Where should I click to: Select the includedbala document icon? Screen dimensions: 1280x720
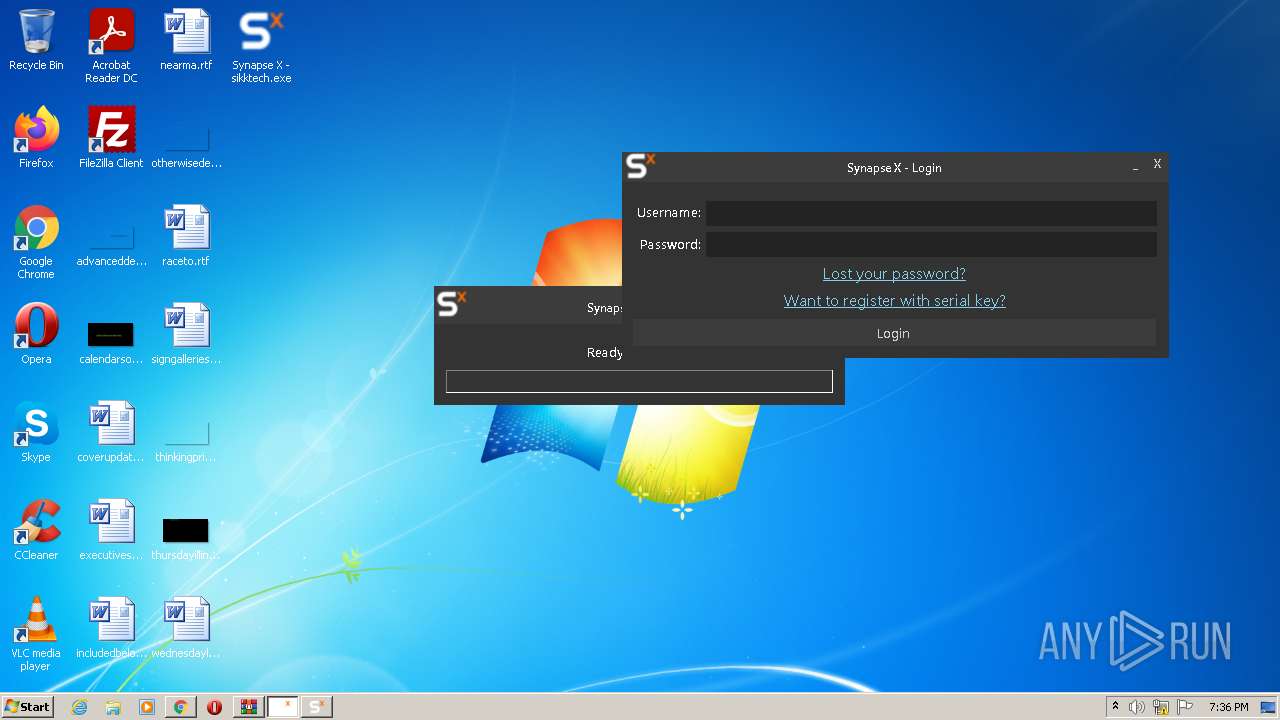(x=111, y=628)
